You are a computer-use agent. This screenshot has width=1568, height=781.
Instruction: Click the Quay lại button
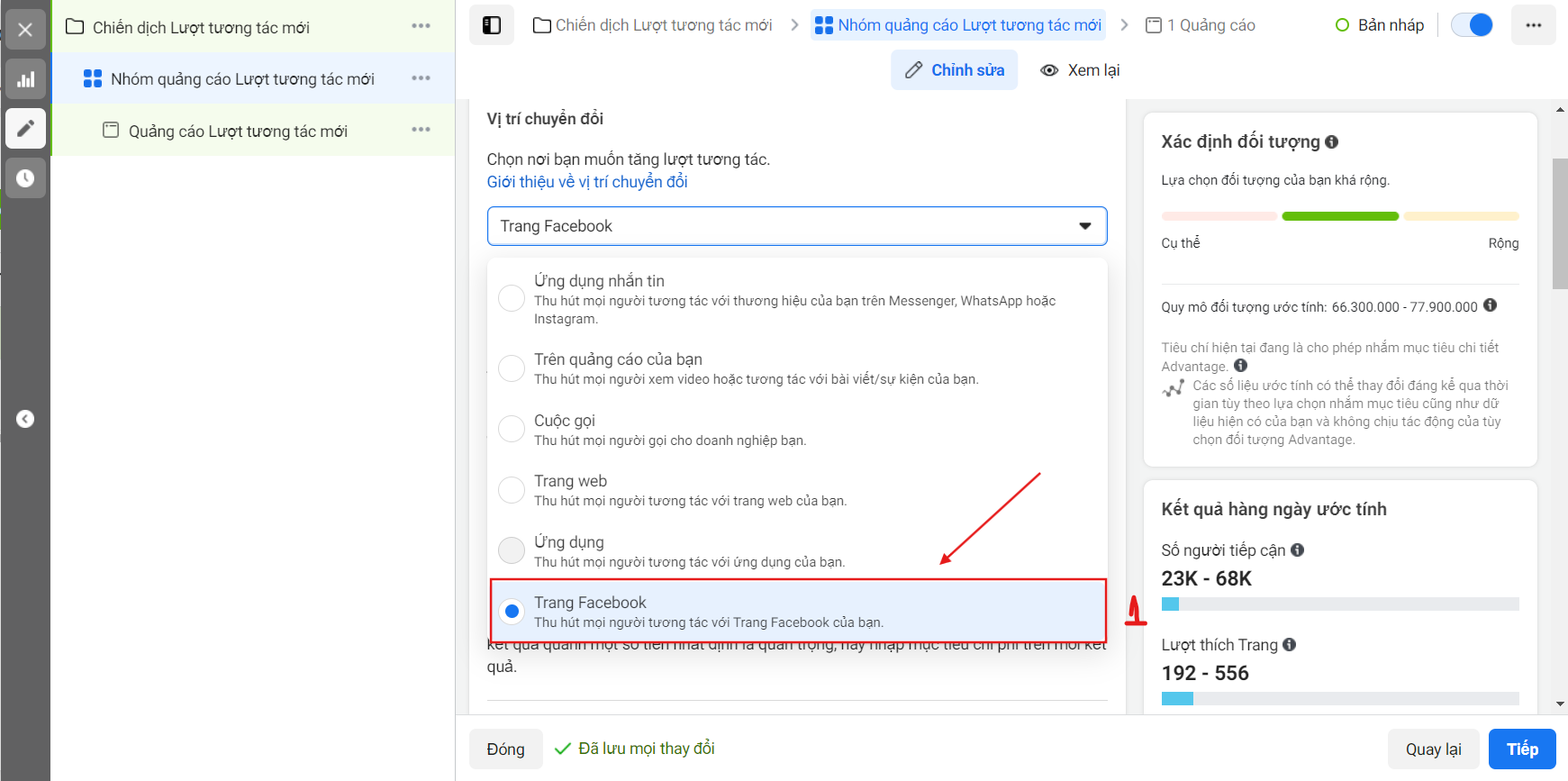pos(1434,749)
